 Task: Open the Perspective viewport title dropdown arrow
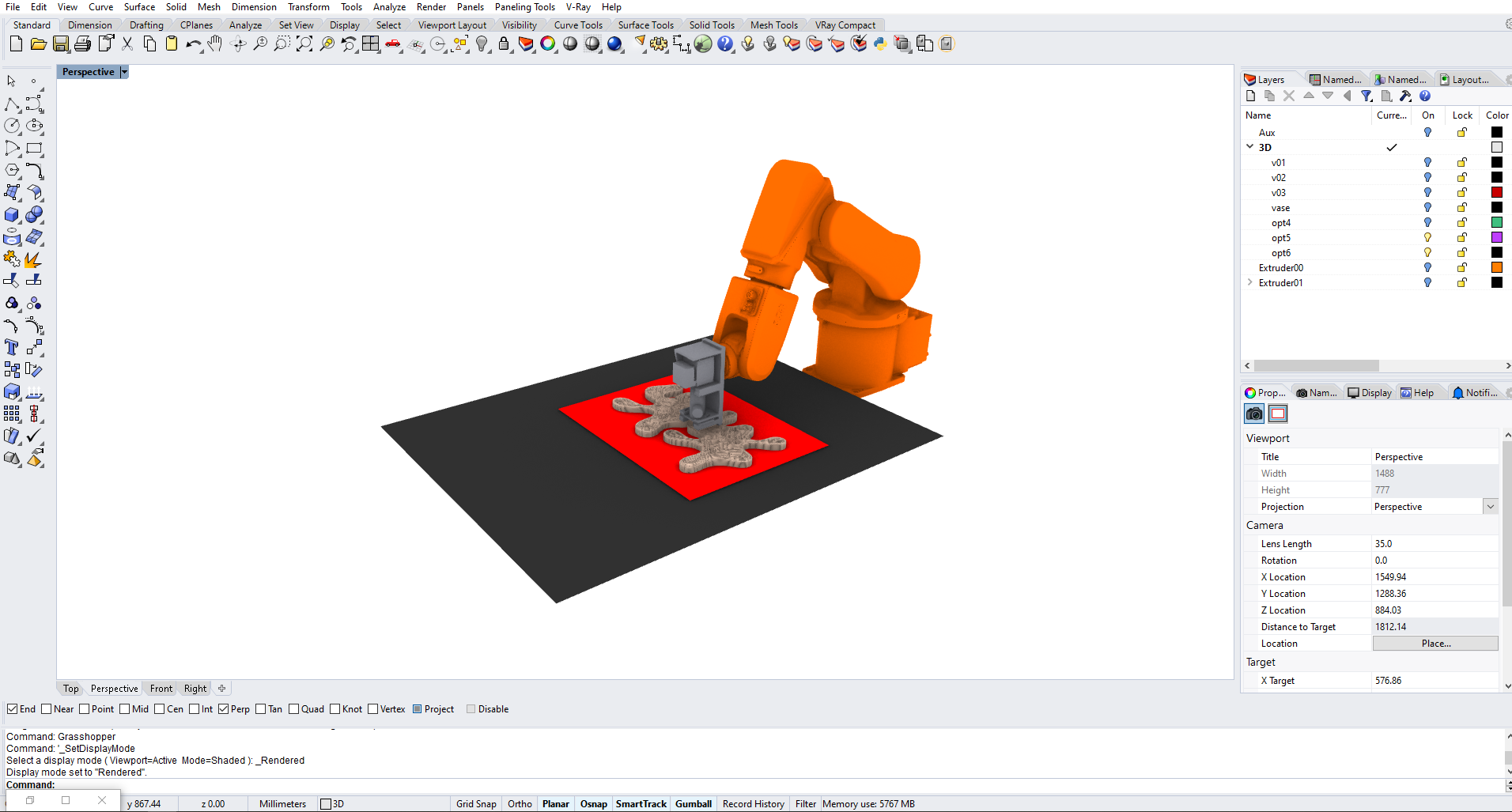(x=124, y=72)
